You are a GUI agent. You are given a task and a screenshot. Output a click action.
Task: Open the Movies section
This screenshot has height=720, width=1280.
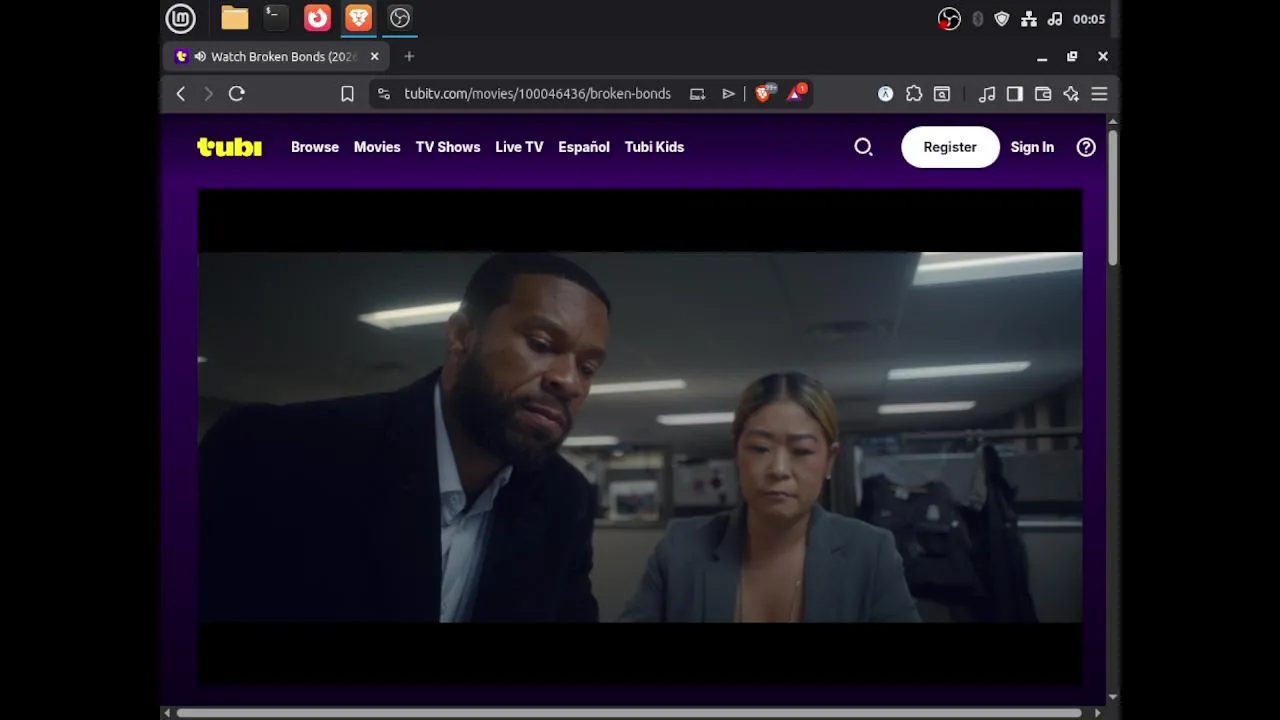point(377,147)
